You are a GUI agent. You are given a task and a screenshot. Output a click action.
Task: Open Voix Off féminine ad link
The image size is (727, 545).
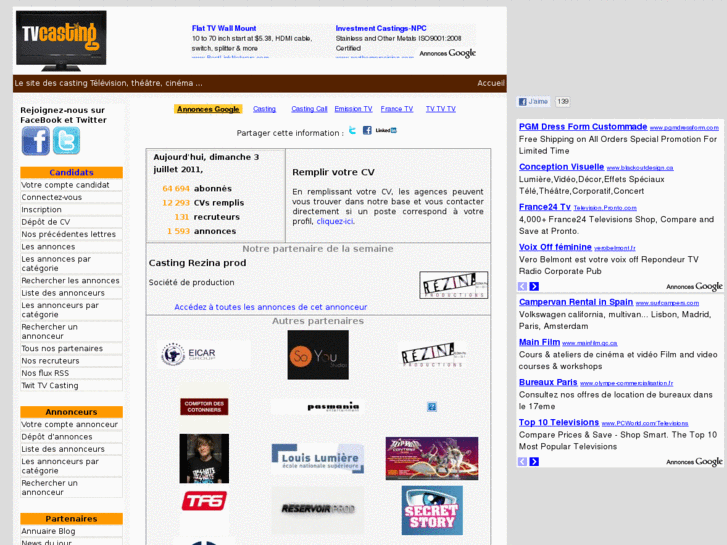(x=555, y=247)
